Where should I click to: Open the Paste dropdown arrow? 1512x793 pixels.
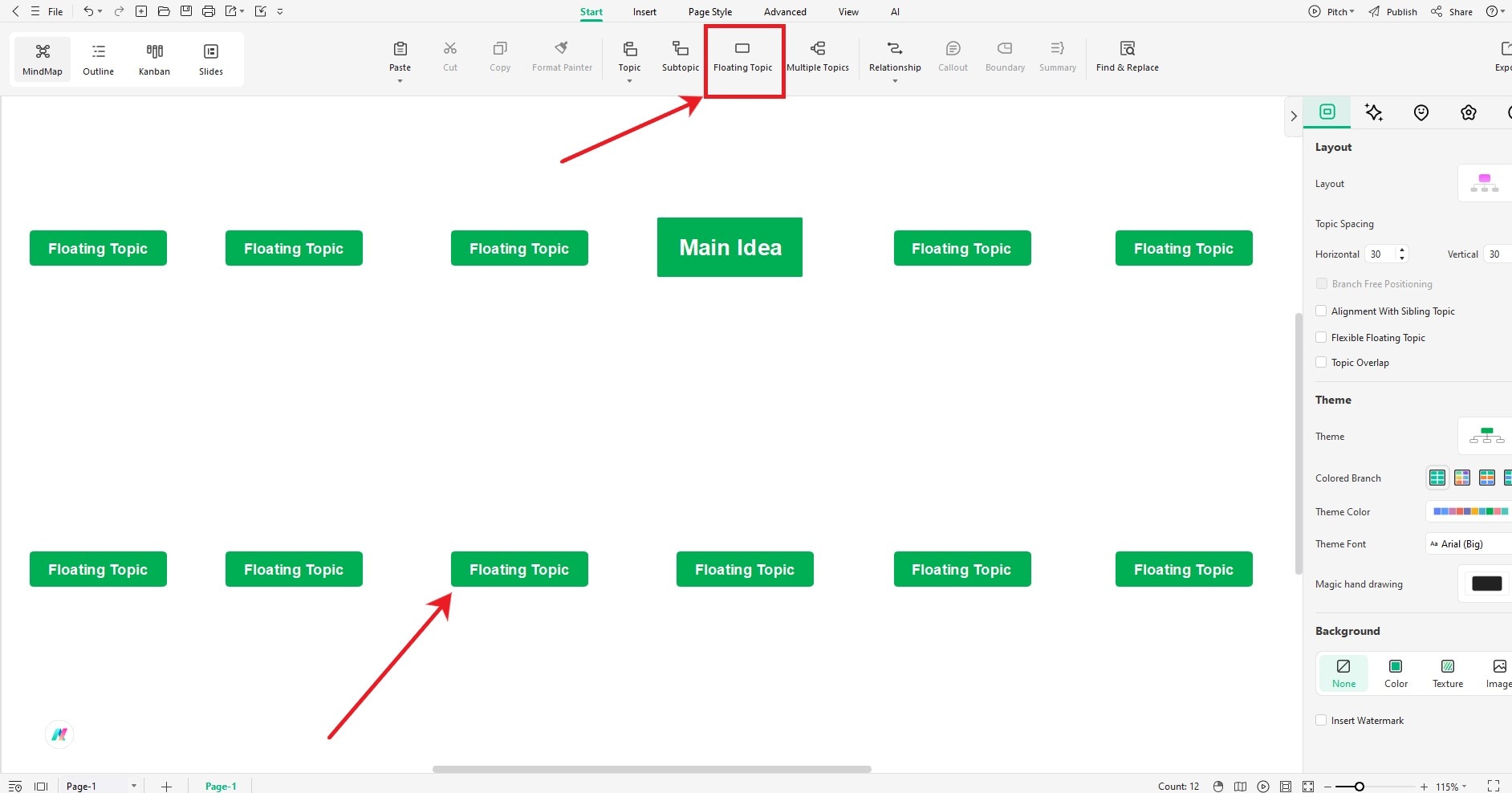click(400, 81)
